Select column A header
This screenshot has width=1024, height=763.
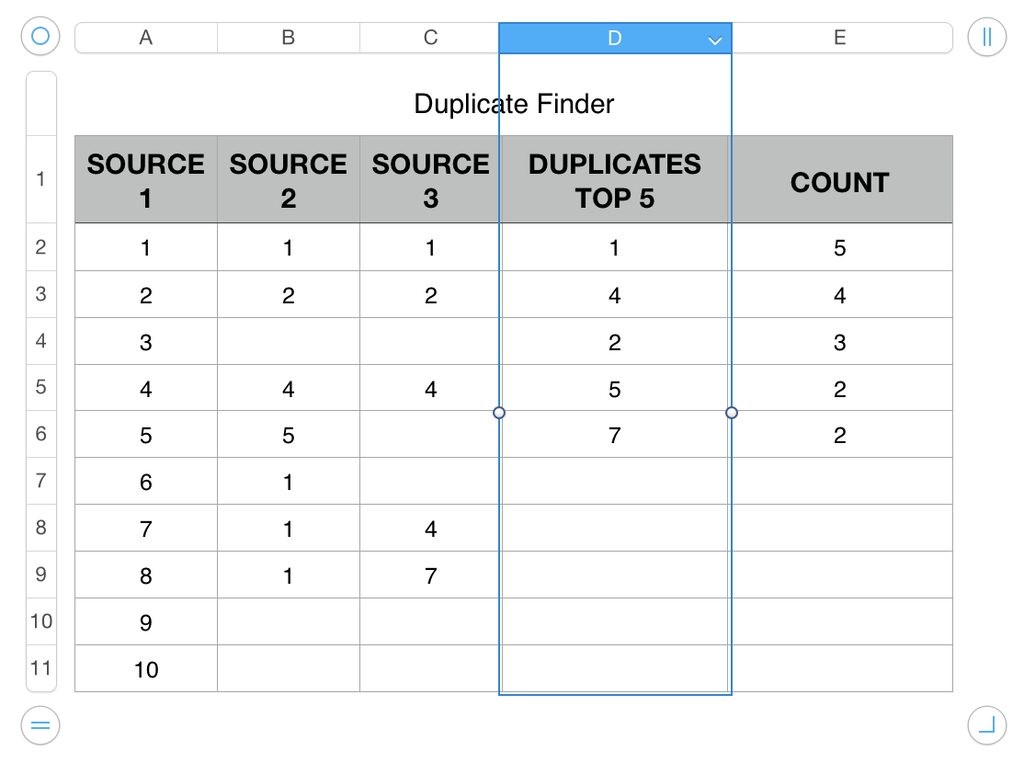pos(146,38)
